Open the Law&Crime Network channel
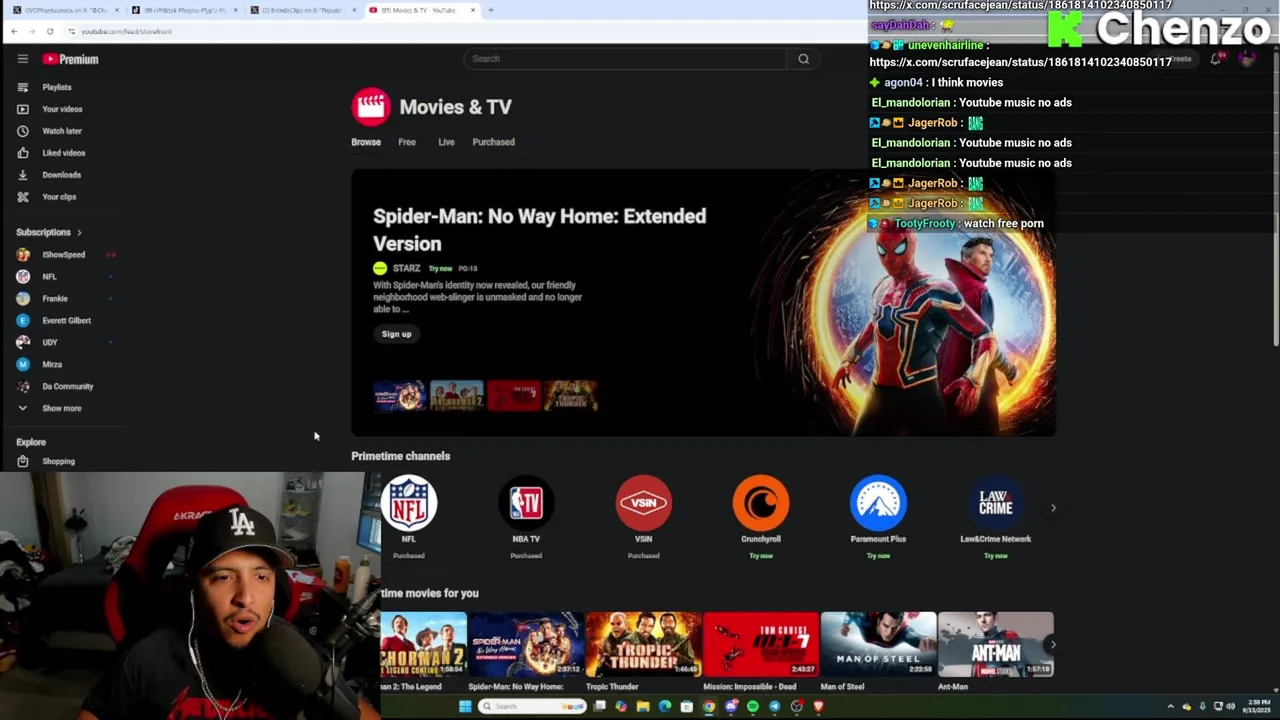The width and height of the screenshot is (1280, 720). click(995, 503)
